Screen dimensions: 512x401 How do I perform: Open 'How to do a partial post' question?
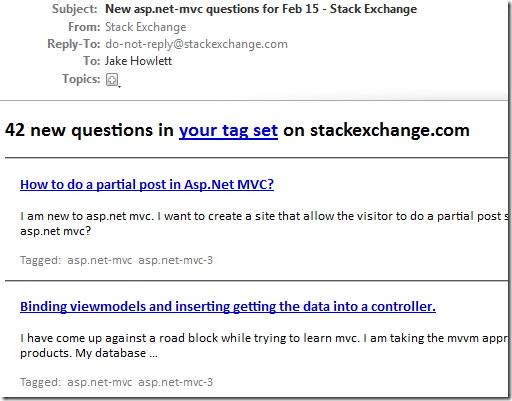click(147, 185)
